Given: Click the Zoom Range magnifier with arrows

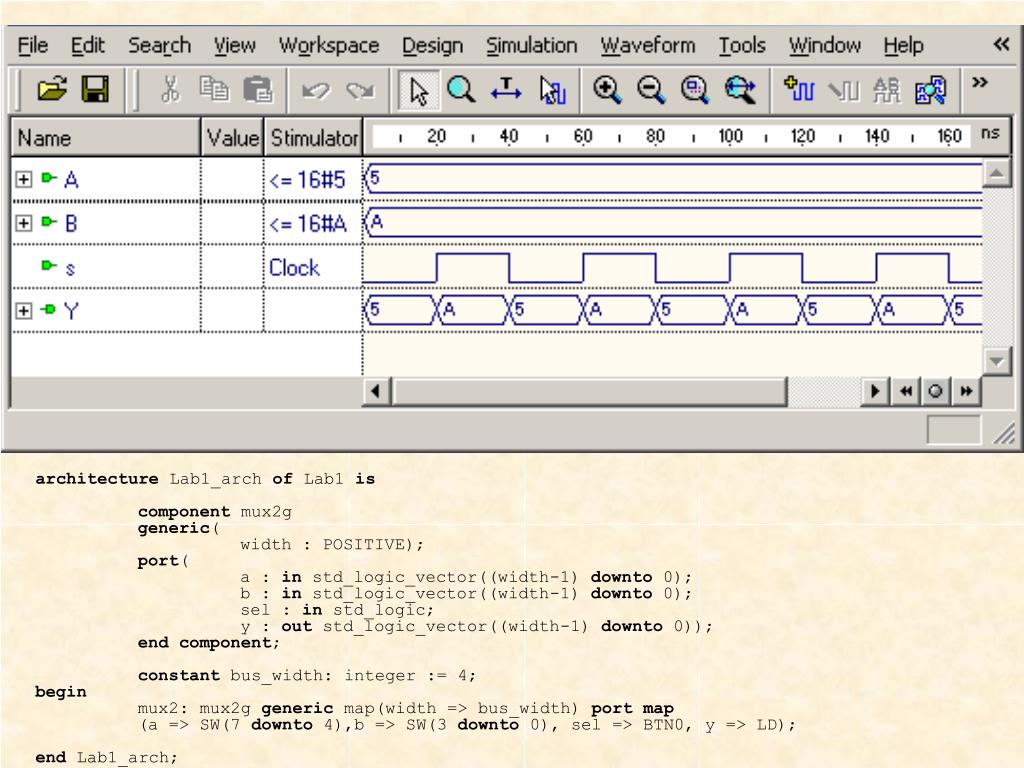Looking at the screenshot, I should tap(740, 89).
